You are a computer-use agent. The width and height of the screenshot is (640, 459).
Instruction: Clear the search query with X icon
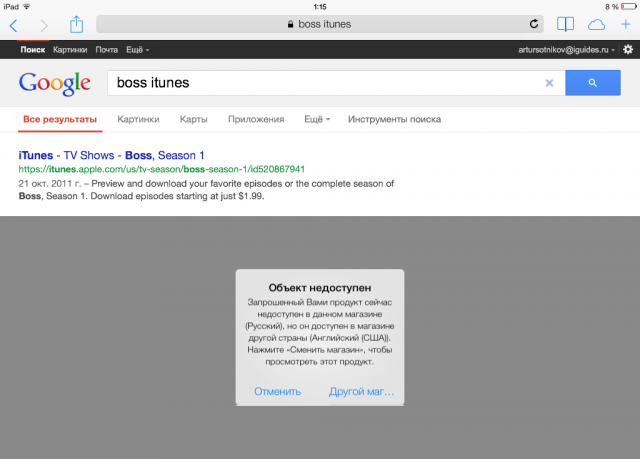pos(549,83)
